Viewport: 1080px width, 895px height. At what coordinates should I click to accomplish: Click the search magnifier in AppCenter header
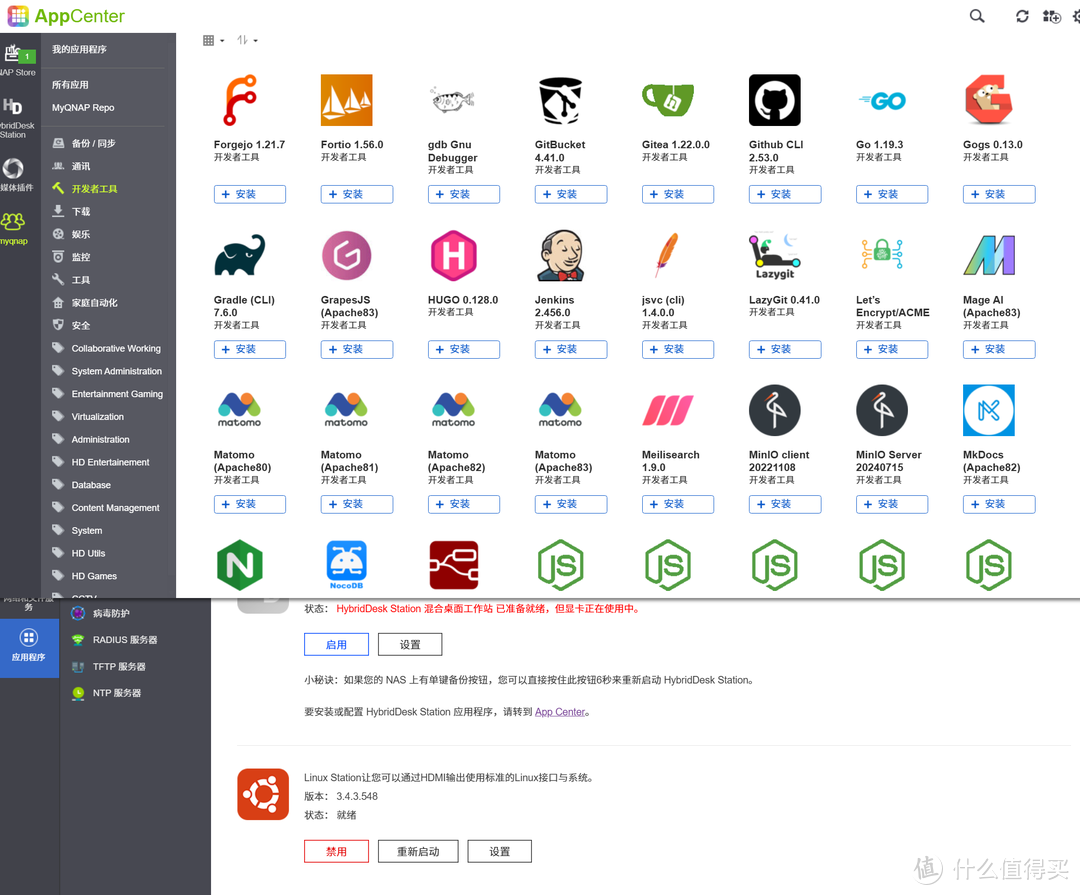[x=977, y=16]
